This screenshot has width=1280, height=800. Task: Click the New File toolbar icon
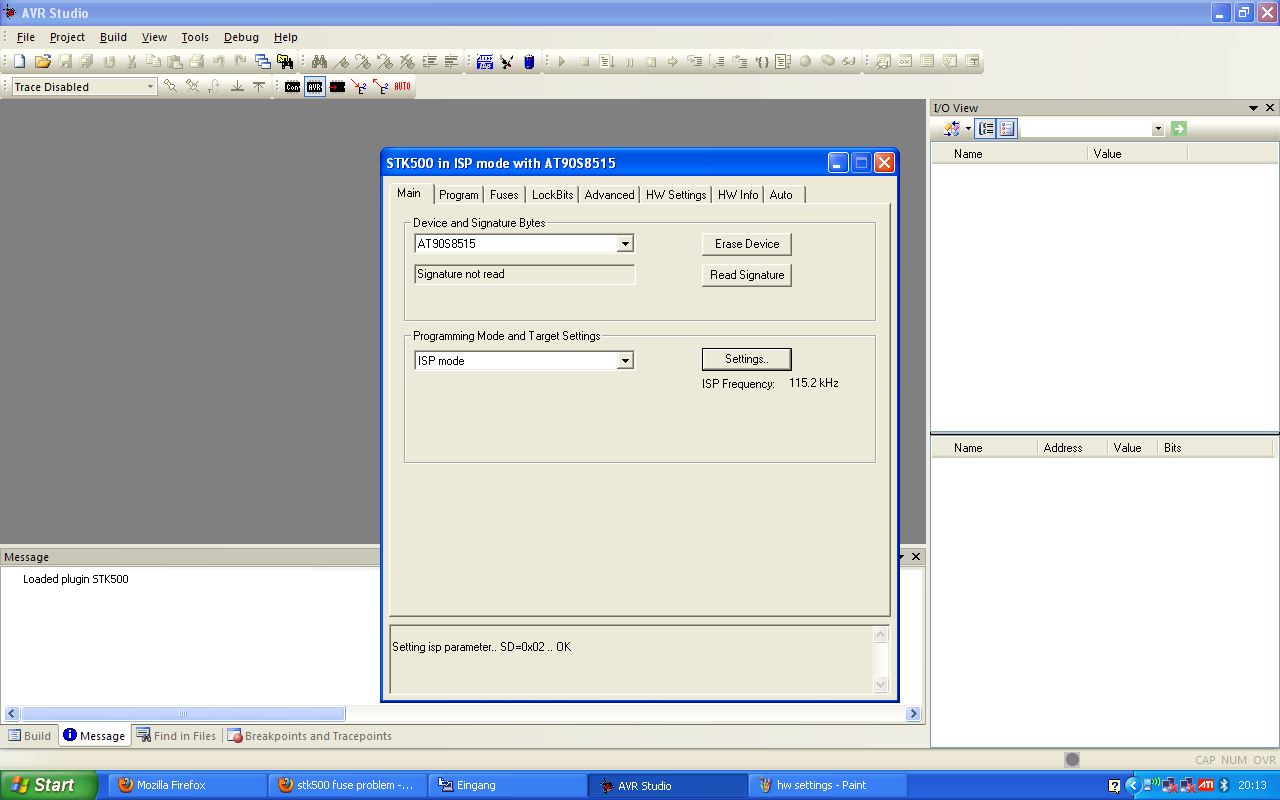click(x=19, y=62)
